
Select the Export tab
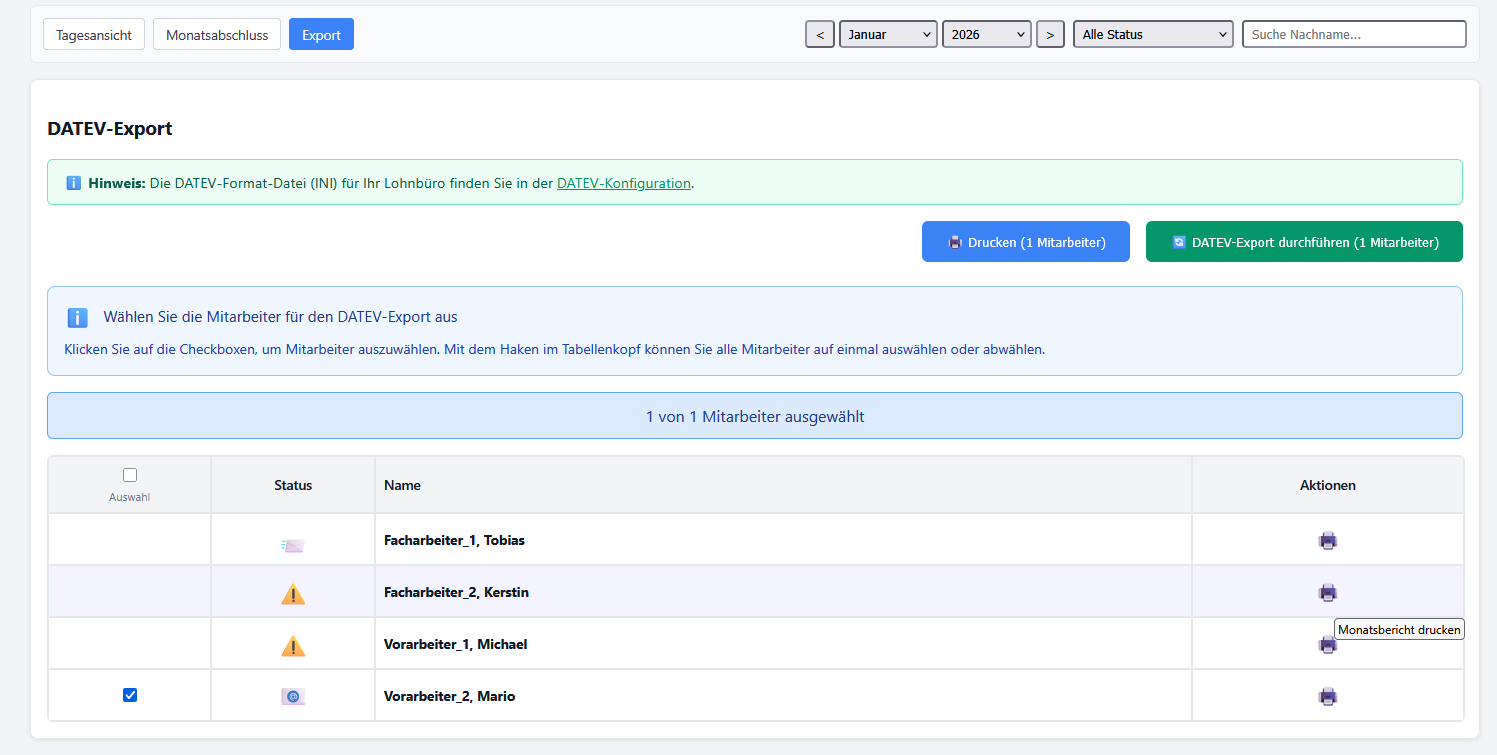coord(321,34)
